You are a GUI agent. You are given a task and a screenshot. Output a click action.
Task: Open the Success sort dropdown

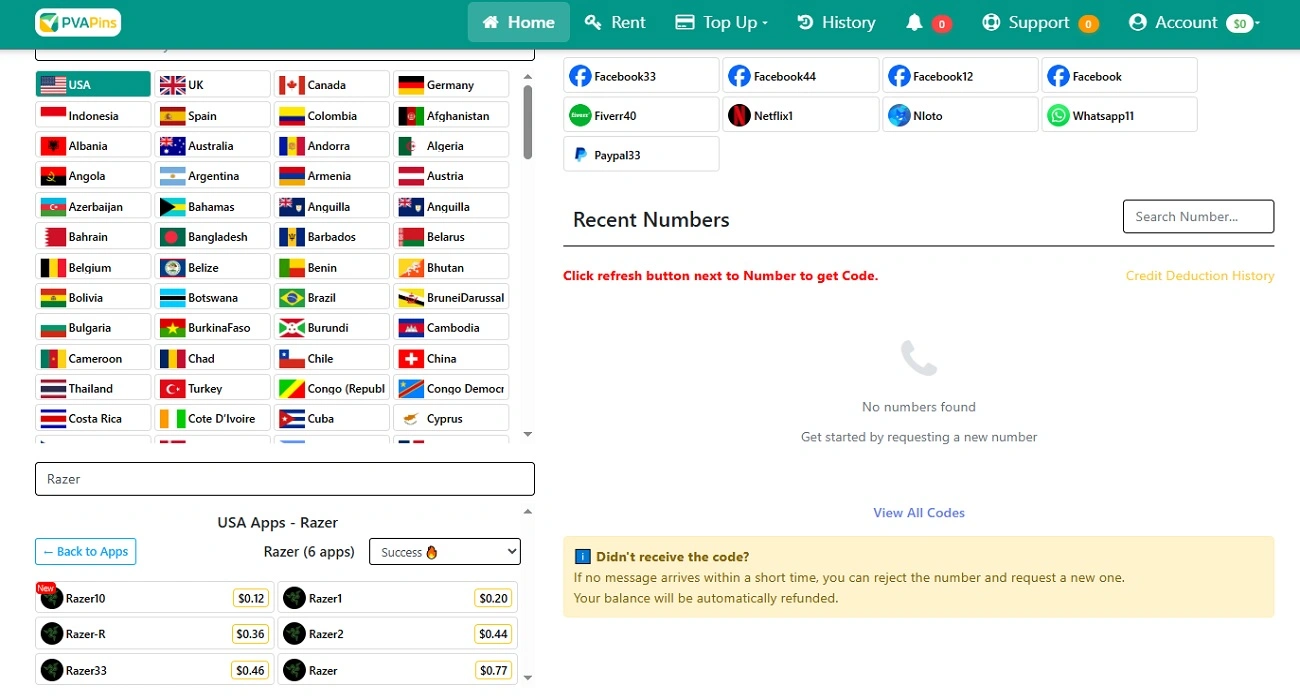[x=445, y=552]
